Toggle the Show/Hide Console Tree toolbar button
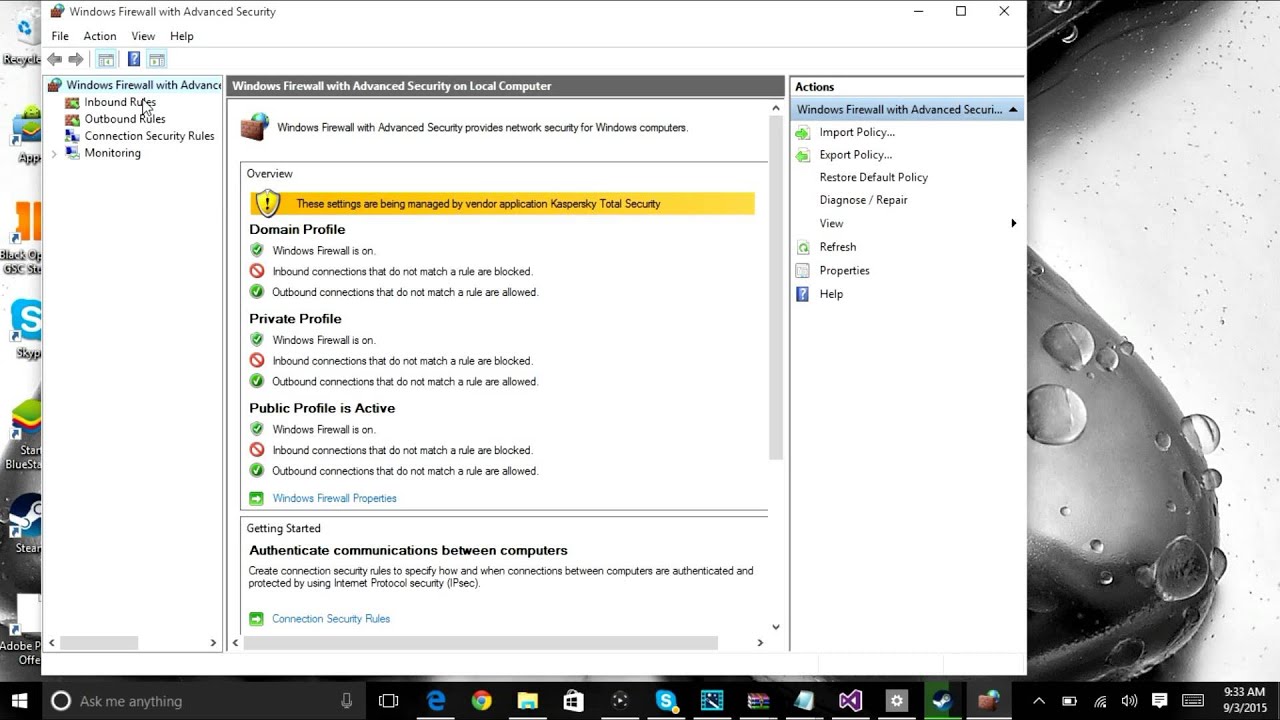The width and height of the screenshot is (1280, 720). pyautogui.click(x=106, y=59)
